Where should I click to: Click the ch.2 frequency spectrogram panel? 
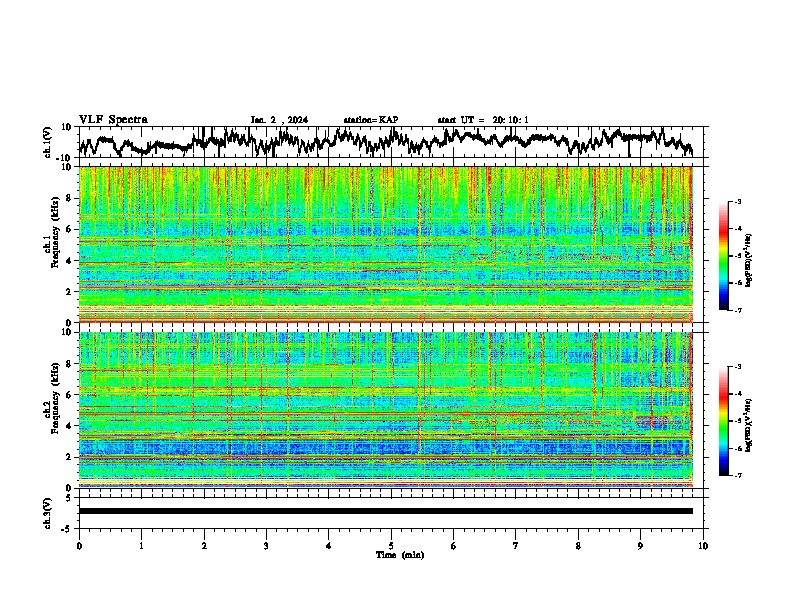[386, 410]
